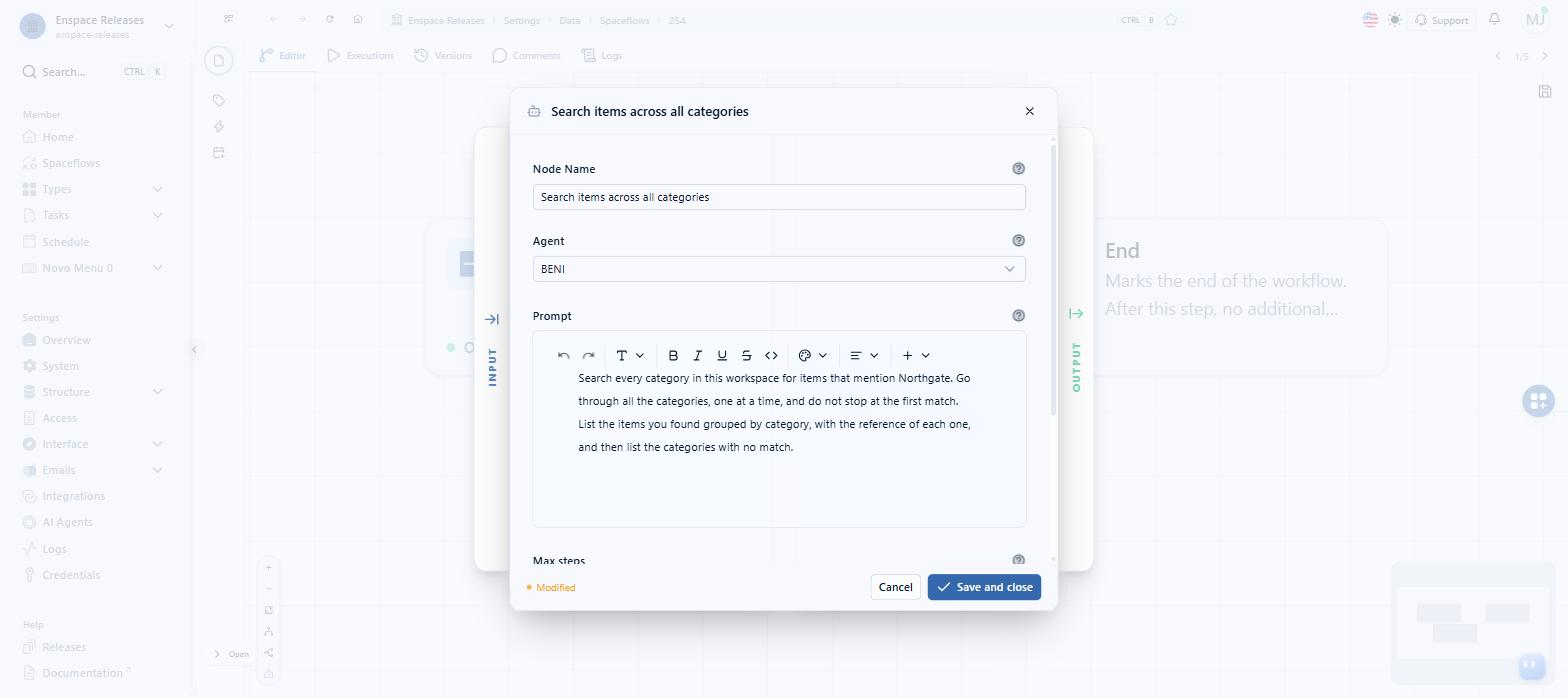Favorite this page with the star icon
The image size is (1568, 698).
coord(1171,20)
